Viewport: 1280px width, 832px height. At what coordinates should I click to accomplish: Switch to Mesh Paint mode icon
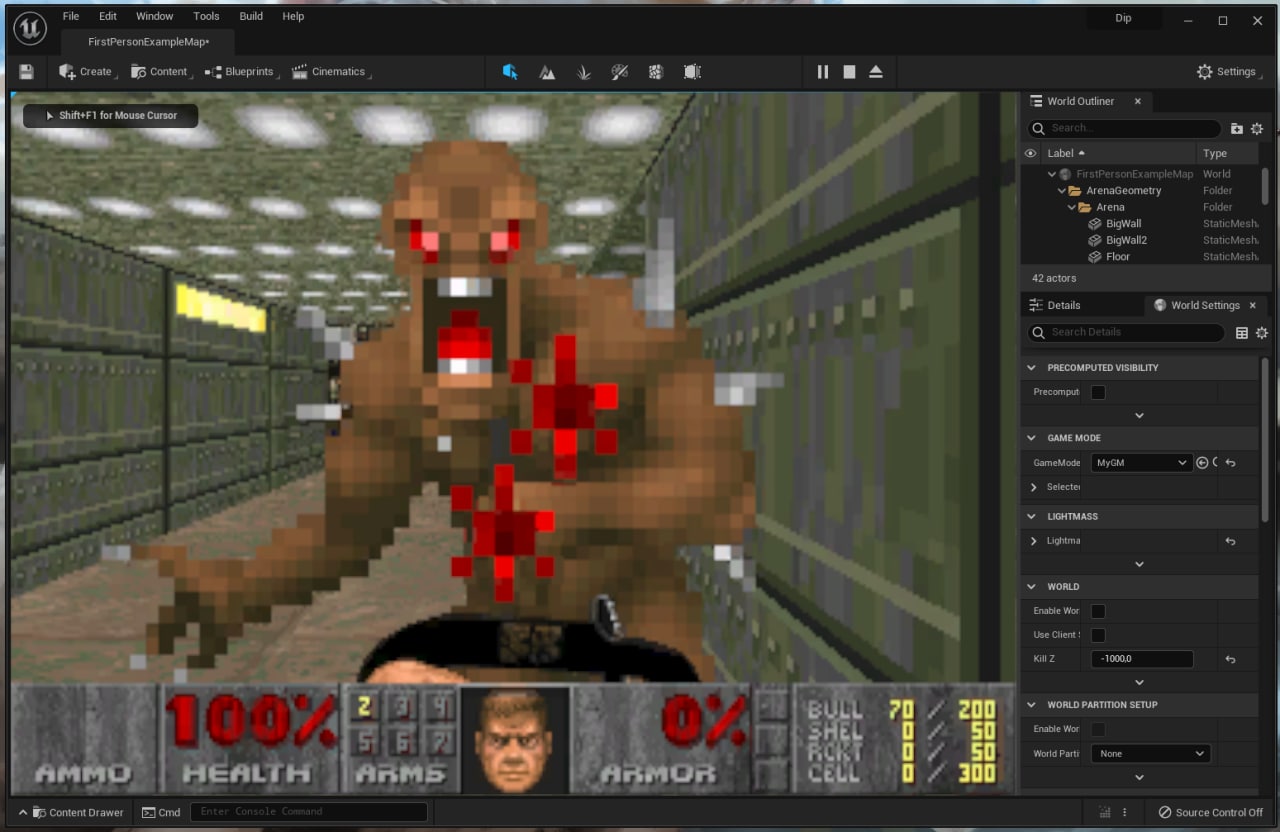[620, 72]
